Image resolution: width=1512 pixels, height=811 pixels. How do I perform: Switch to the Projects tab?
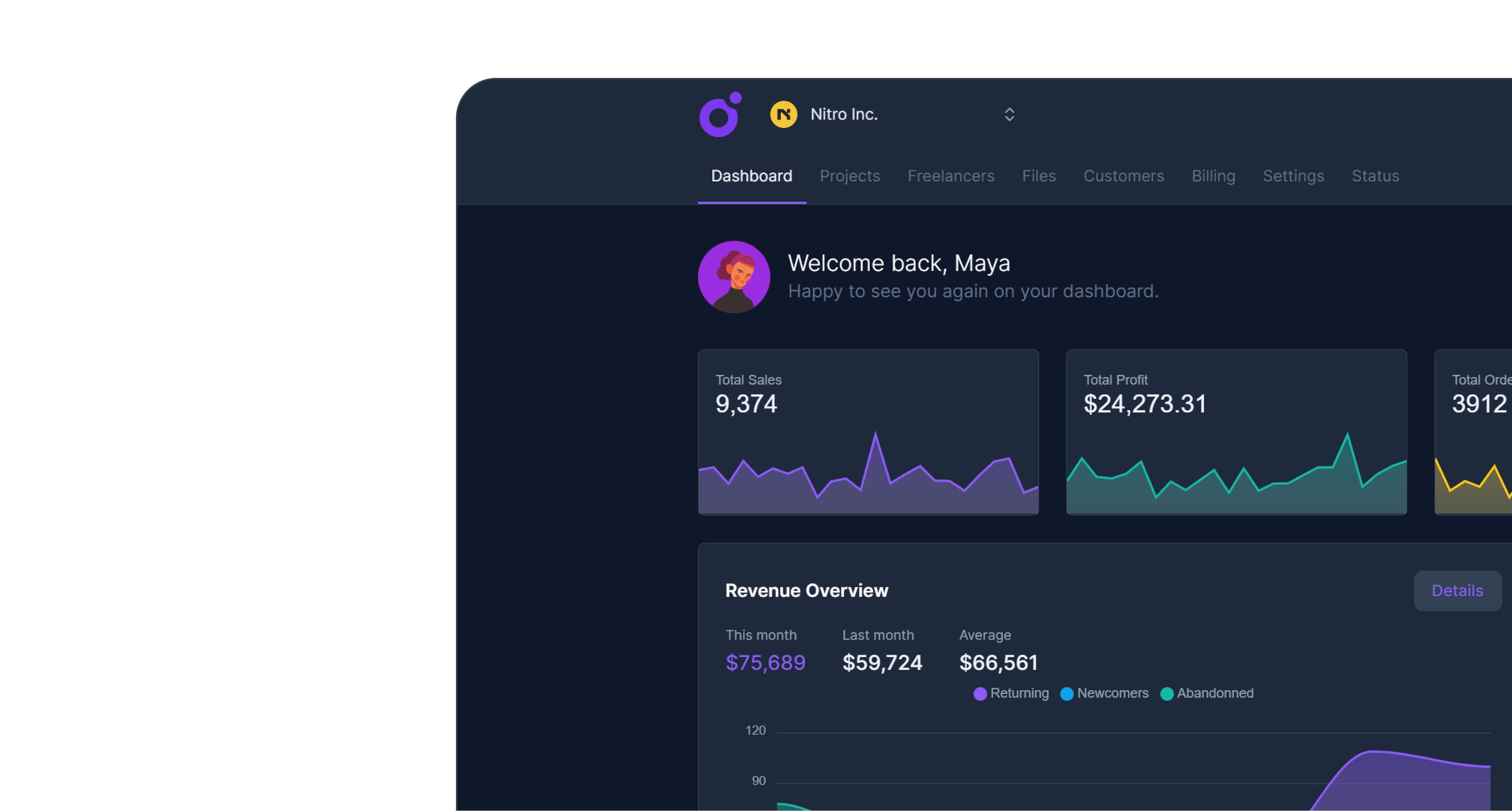coord(850,175)
